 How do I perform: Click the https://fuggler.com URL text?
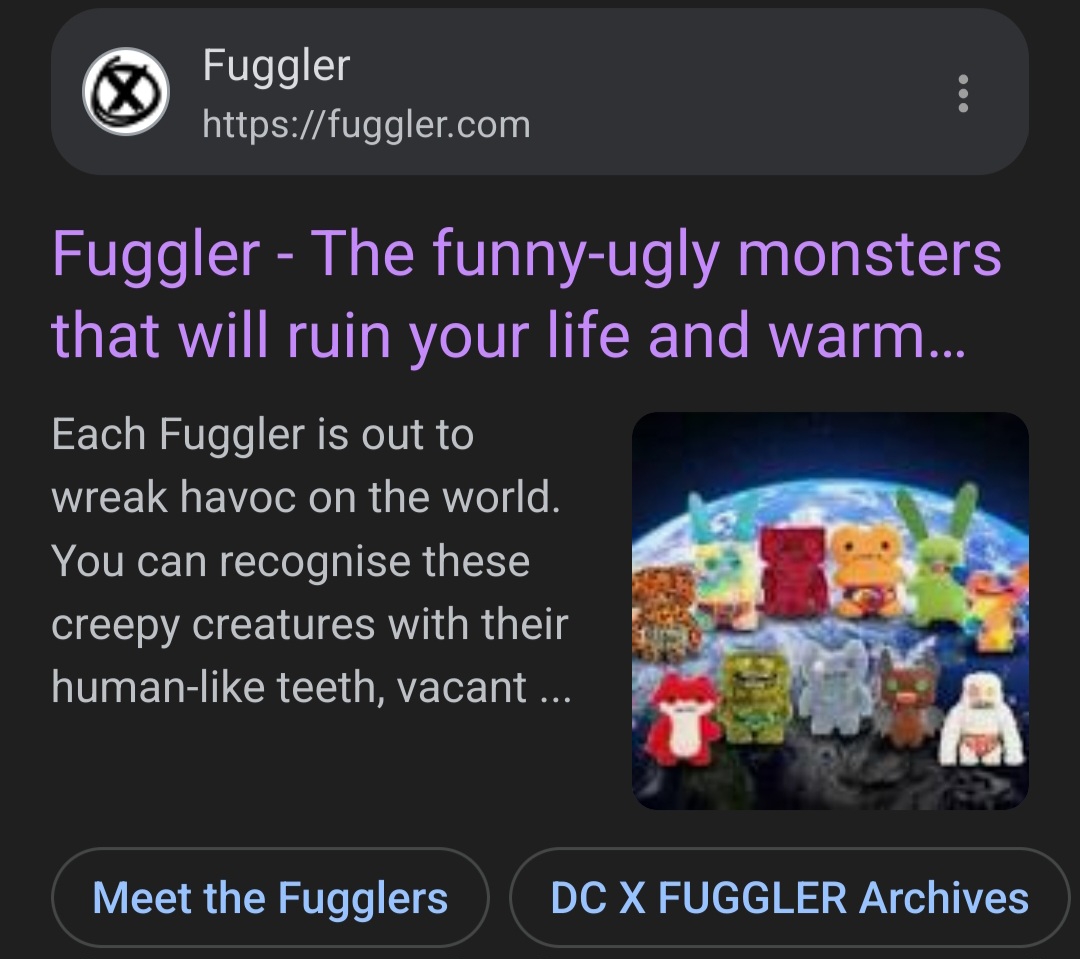[366, 125]
